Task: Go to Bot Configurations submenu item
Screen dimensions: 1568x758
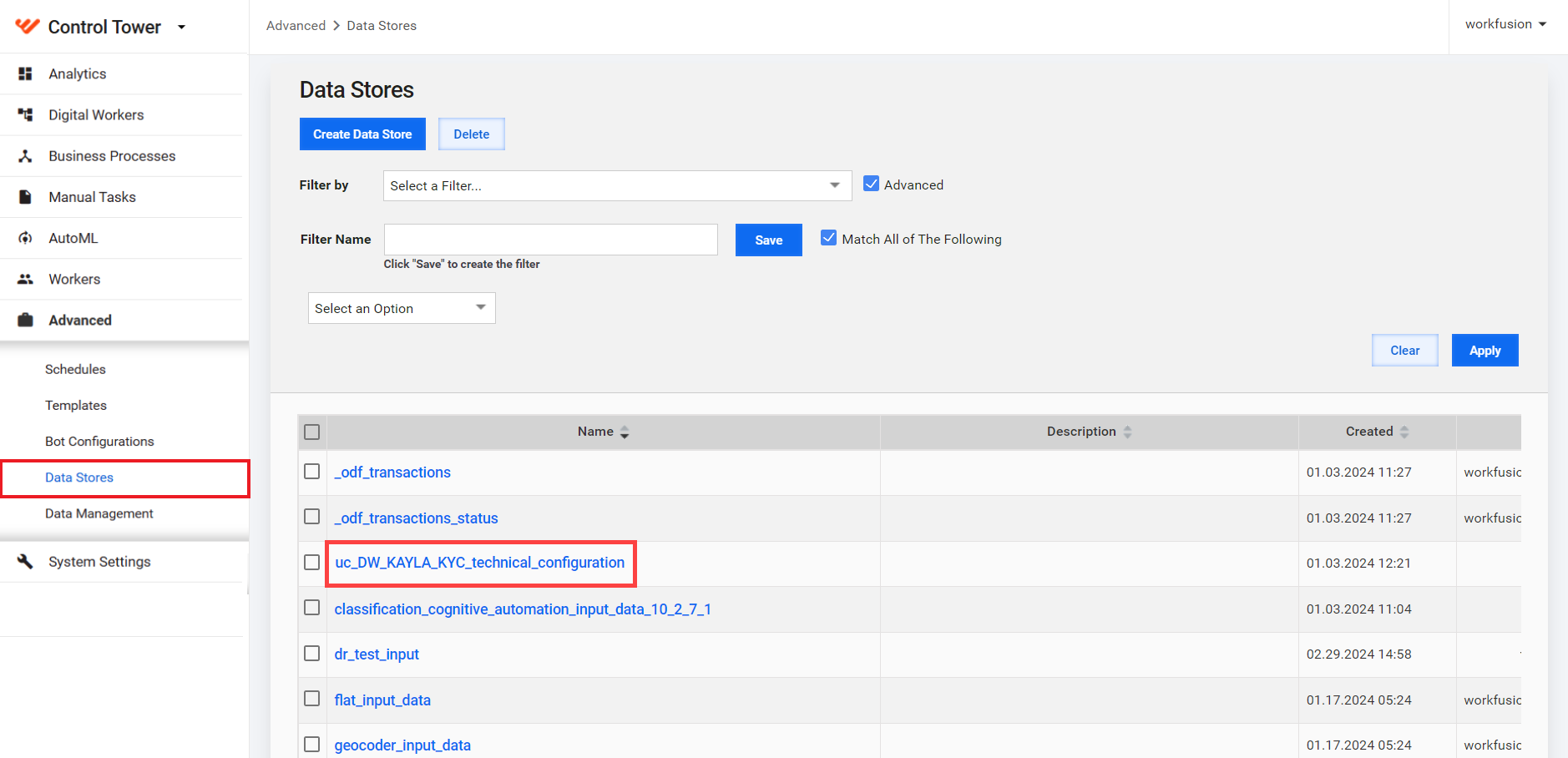Action: click(x=99, y=441)
